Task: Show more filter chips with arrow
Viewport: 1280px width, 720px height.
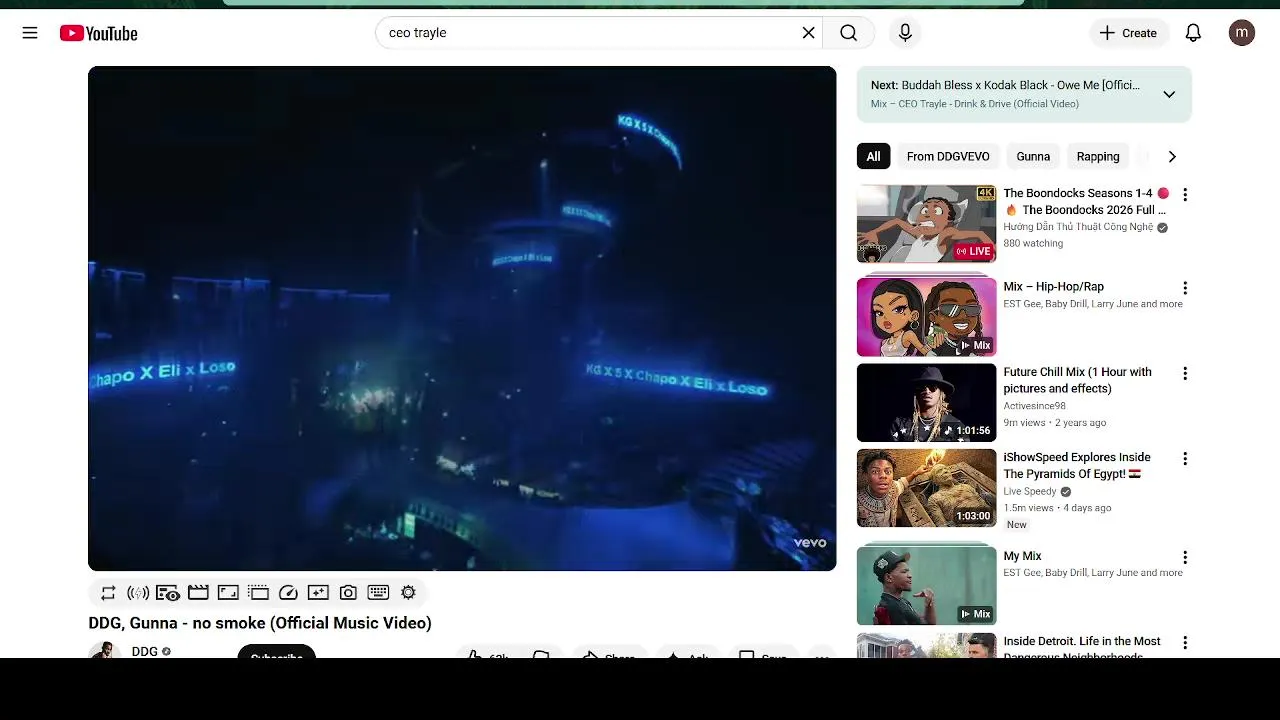Action: pyautogui.click(x=1172, y=156)
